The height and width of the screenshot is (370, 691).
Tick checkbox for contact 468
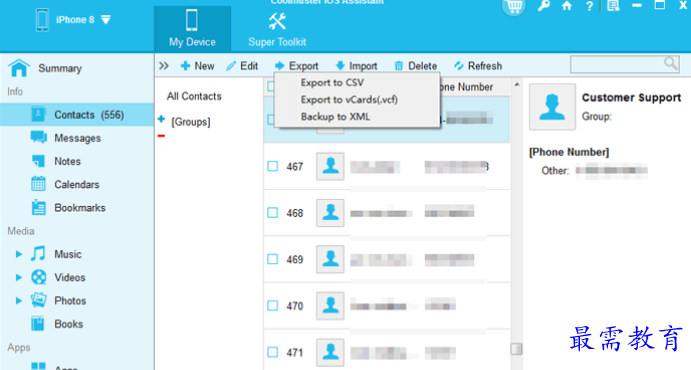click(273, 213)
